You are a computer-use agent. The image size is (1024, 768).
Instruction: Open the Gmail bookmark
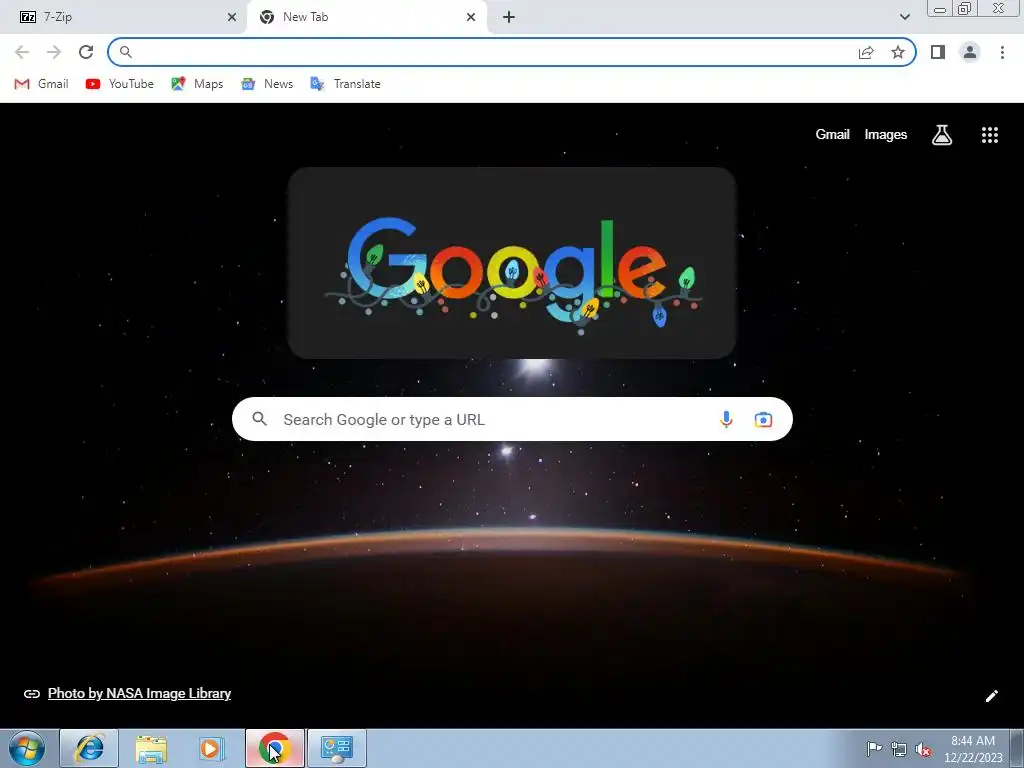click(41, 84)
